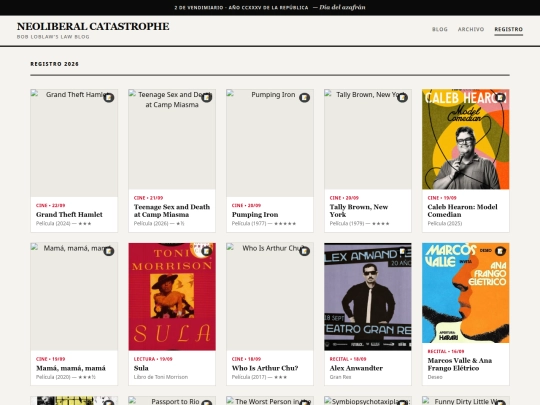Click badge icon on Teenage Sex and Death card
This screenshot has height=405, width=540.
coord(207,98)
